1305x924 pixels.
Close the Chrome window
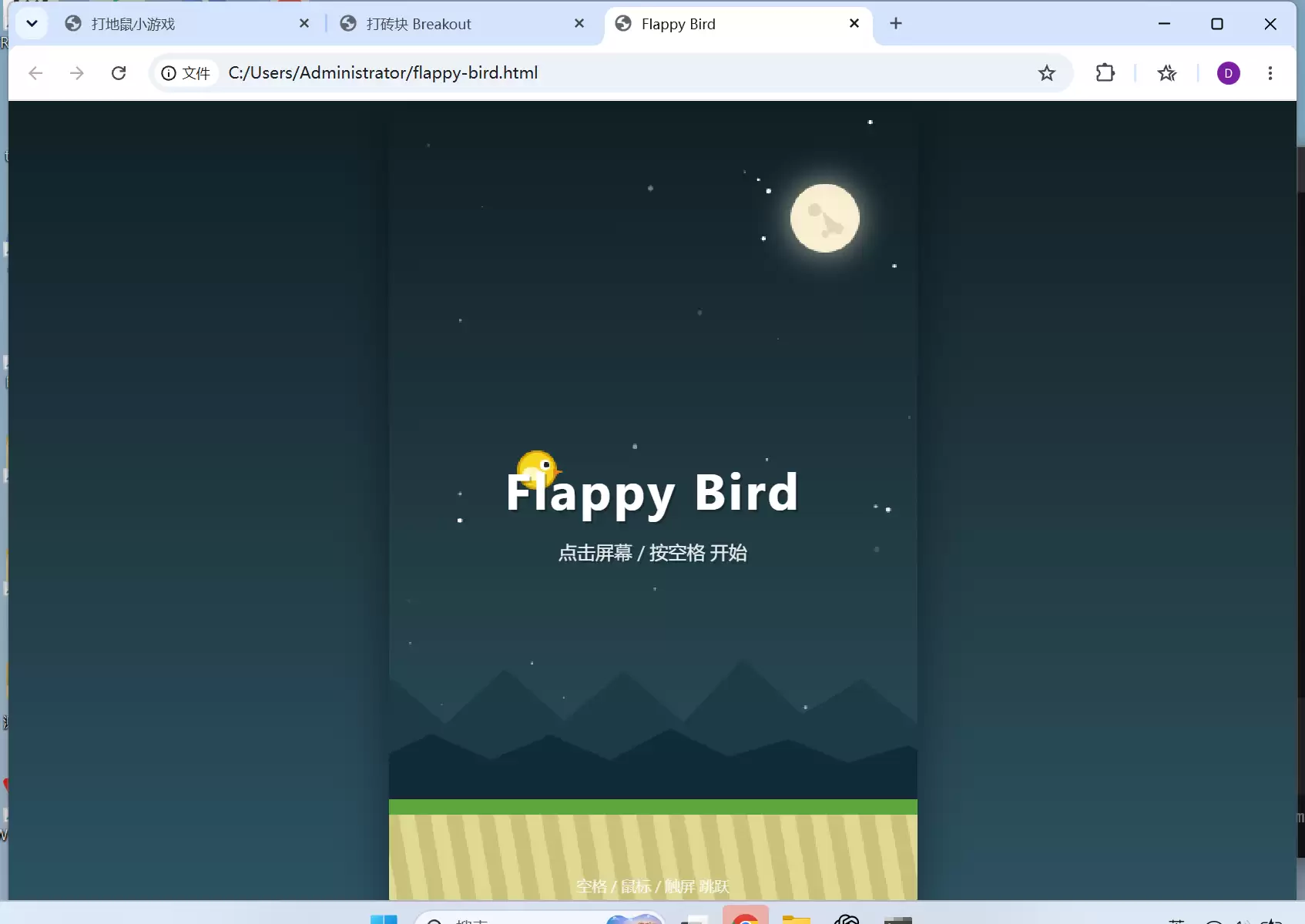click(x=1270, y=24)
